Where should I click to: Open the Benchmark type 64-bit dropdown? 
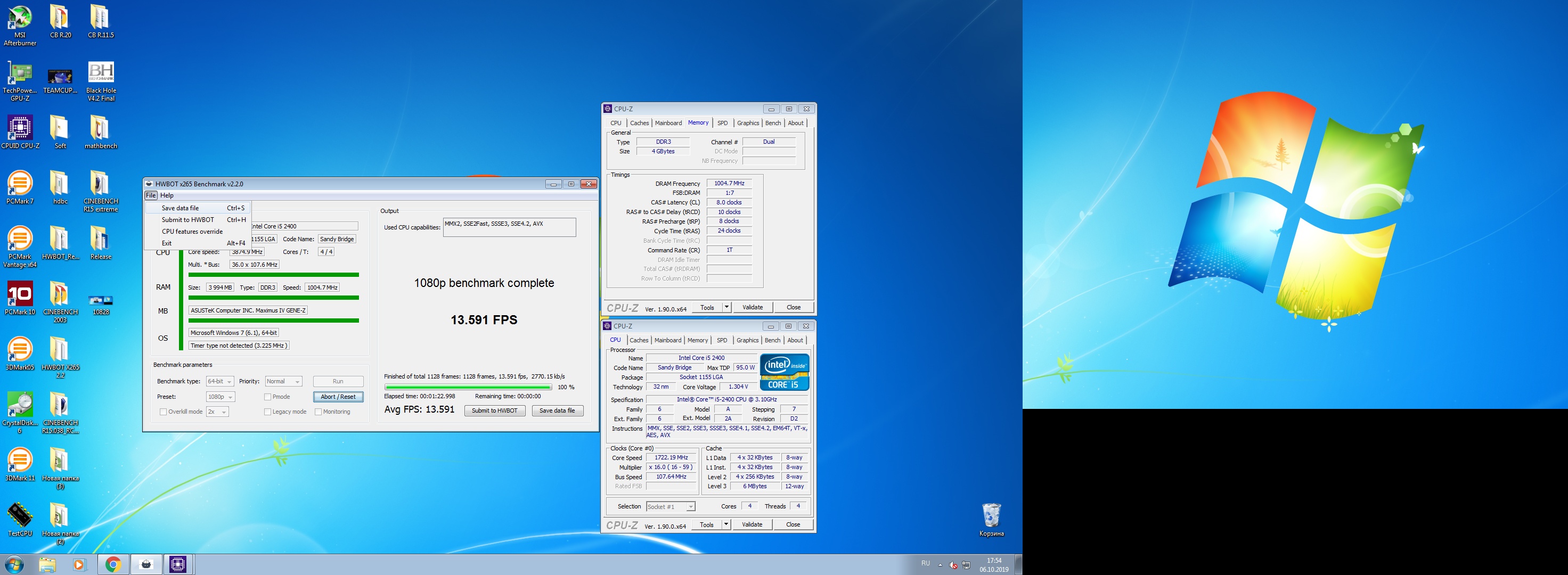pos(220,382)
